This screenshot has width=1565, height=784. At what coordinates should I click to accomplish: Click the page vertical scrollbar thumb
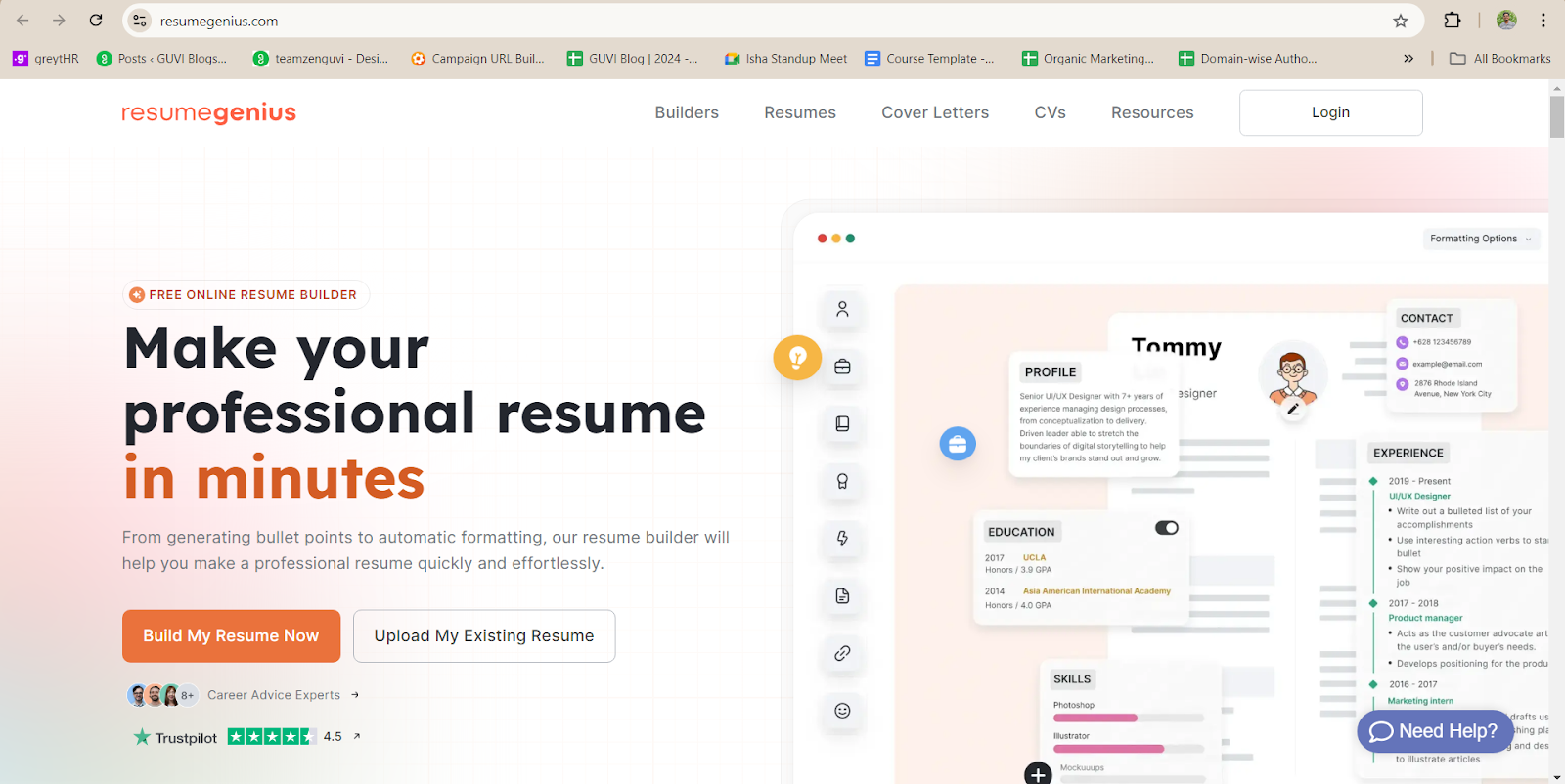tap(1557, 117)
